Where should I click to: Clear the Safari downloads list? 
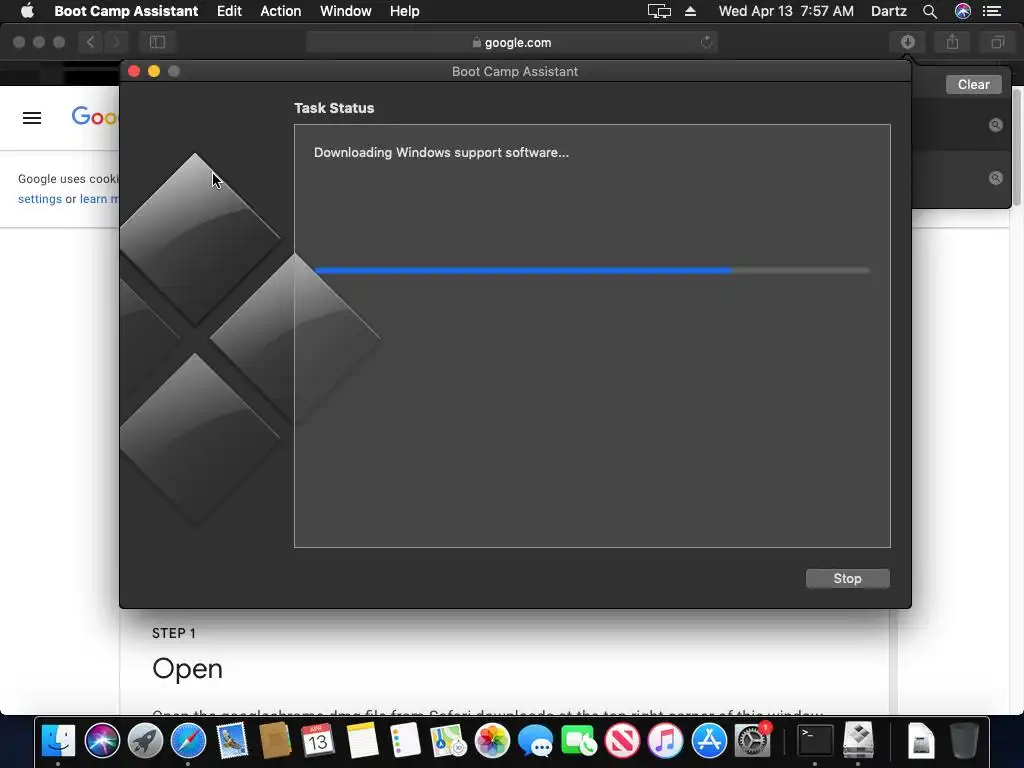pos(973,84)
